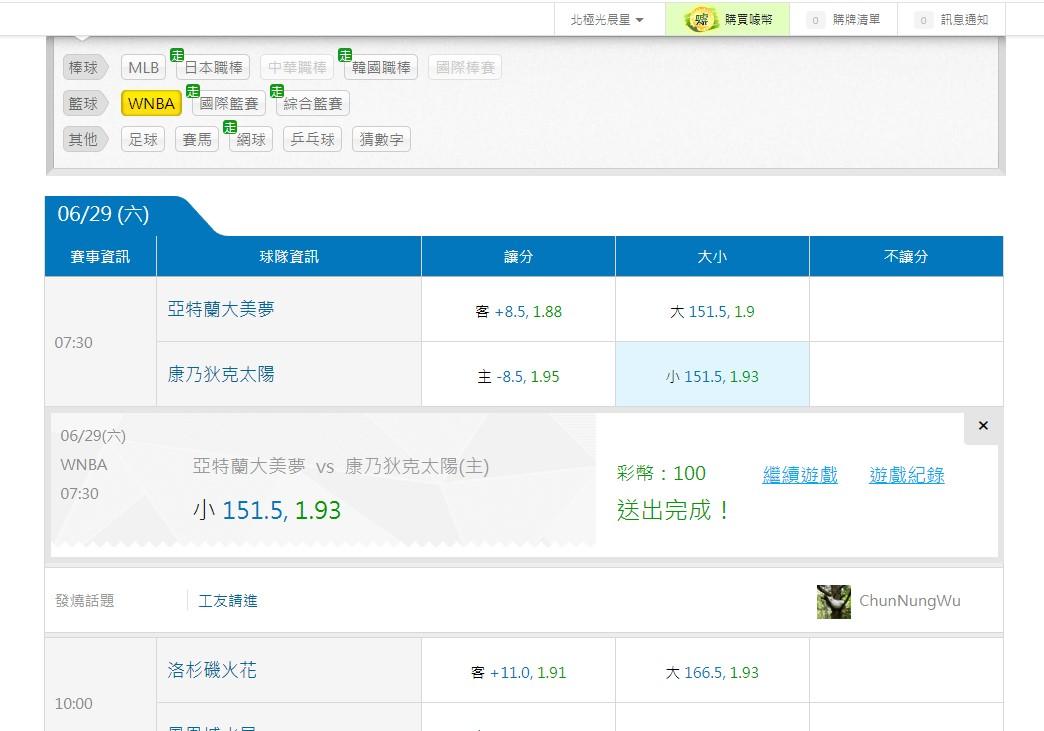Image resolution: width=1044 pixels, height=731 pixels.
Task: Open the 洛杉磯火花 team page
Action: 212,670
